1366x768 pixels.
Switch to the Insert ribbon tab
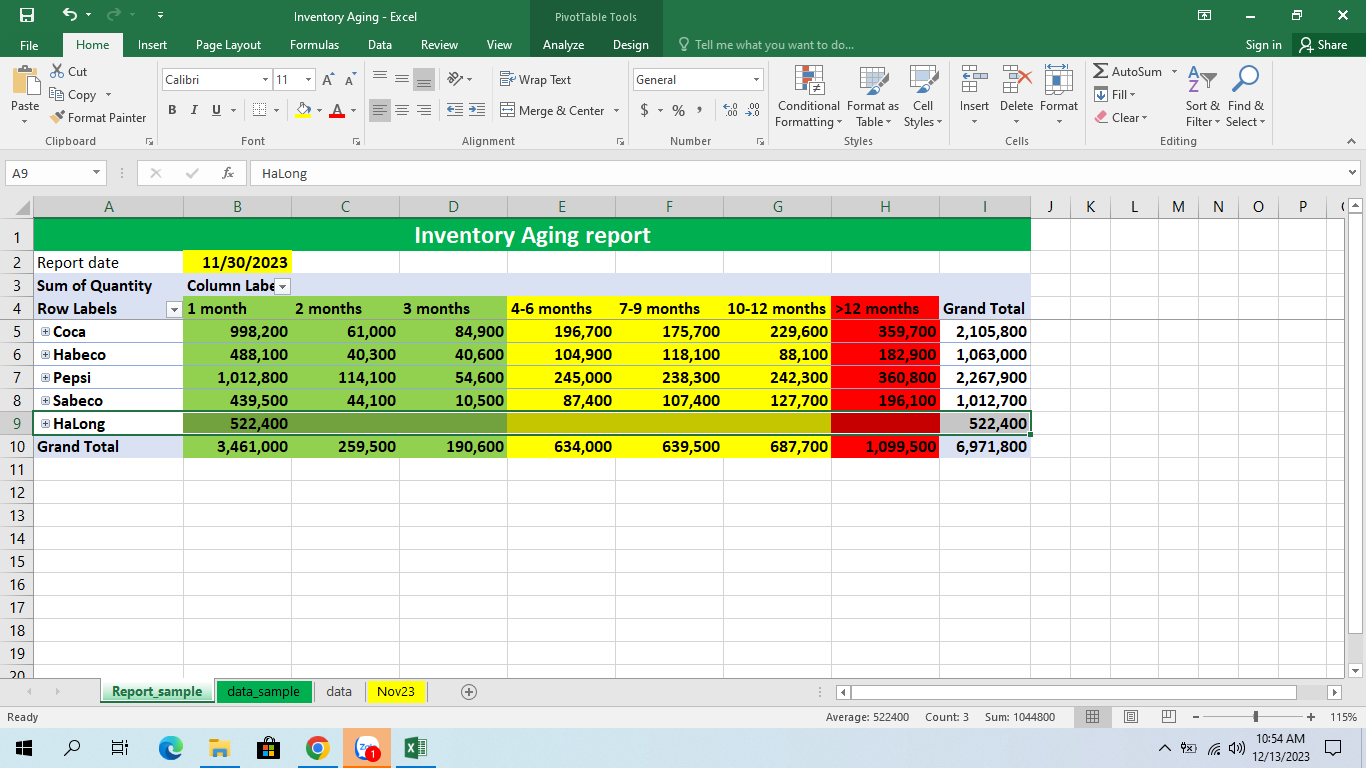153,45
